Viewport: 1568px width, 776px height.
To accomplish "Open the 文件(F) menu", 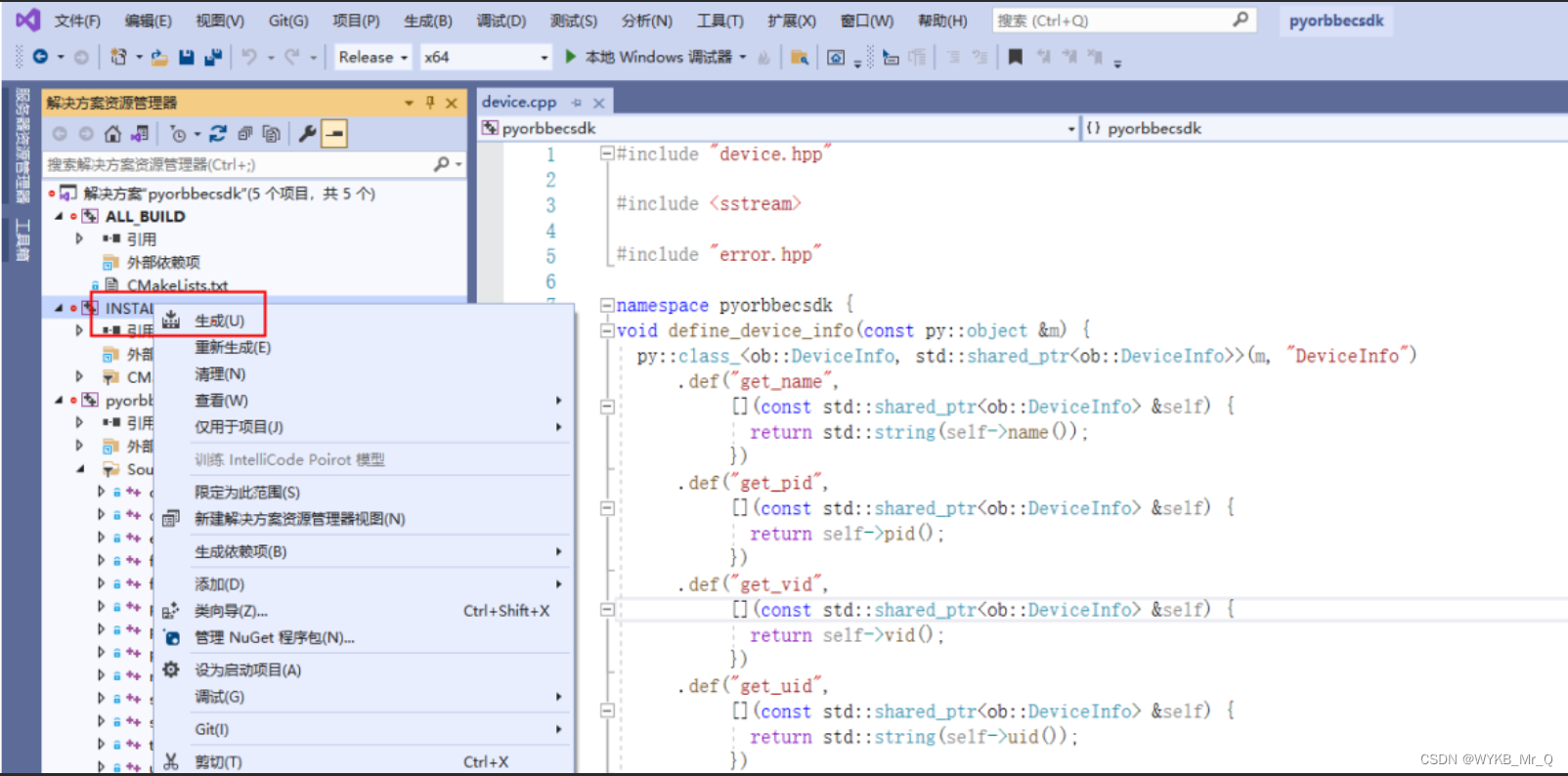I will click(77, 21).
